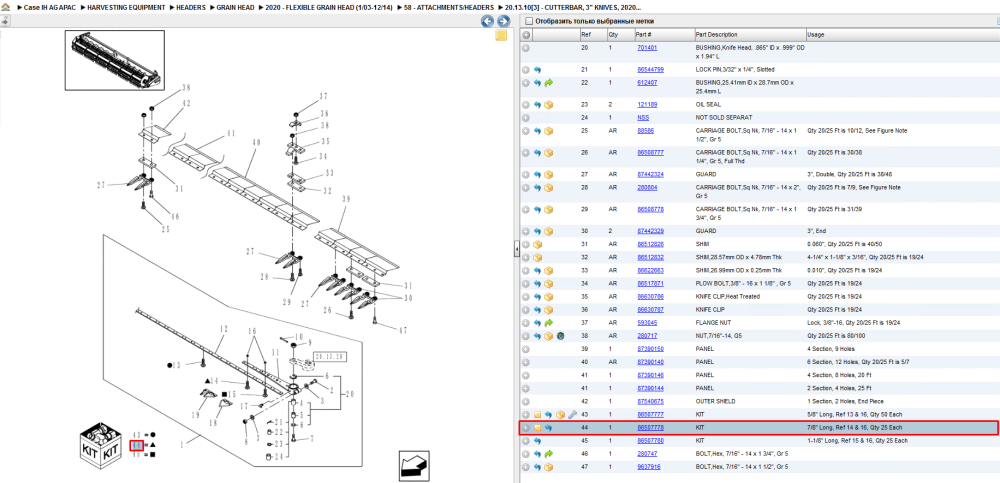Go to previous figure with left arrow
This screenshot has width=1000, height=483.
point(487,21)
